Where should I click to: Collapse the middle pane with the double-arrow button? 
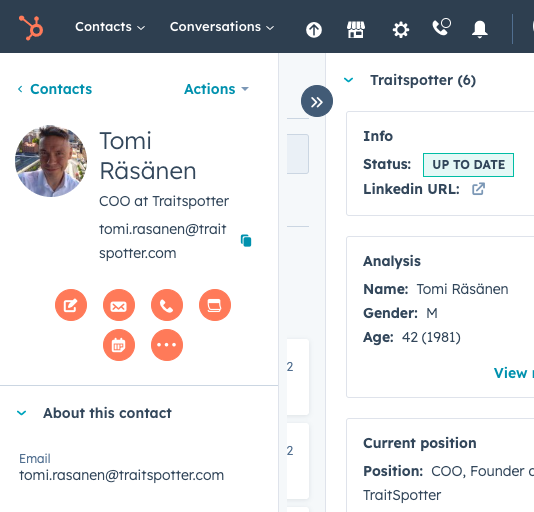point(317,101)
